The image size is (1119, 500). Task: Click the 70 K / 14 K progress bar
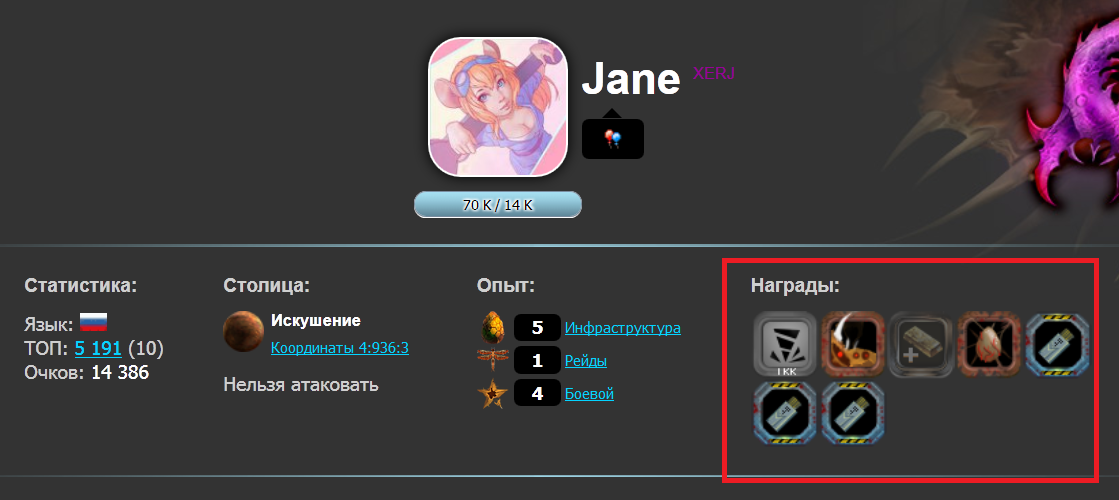point(498,205)
